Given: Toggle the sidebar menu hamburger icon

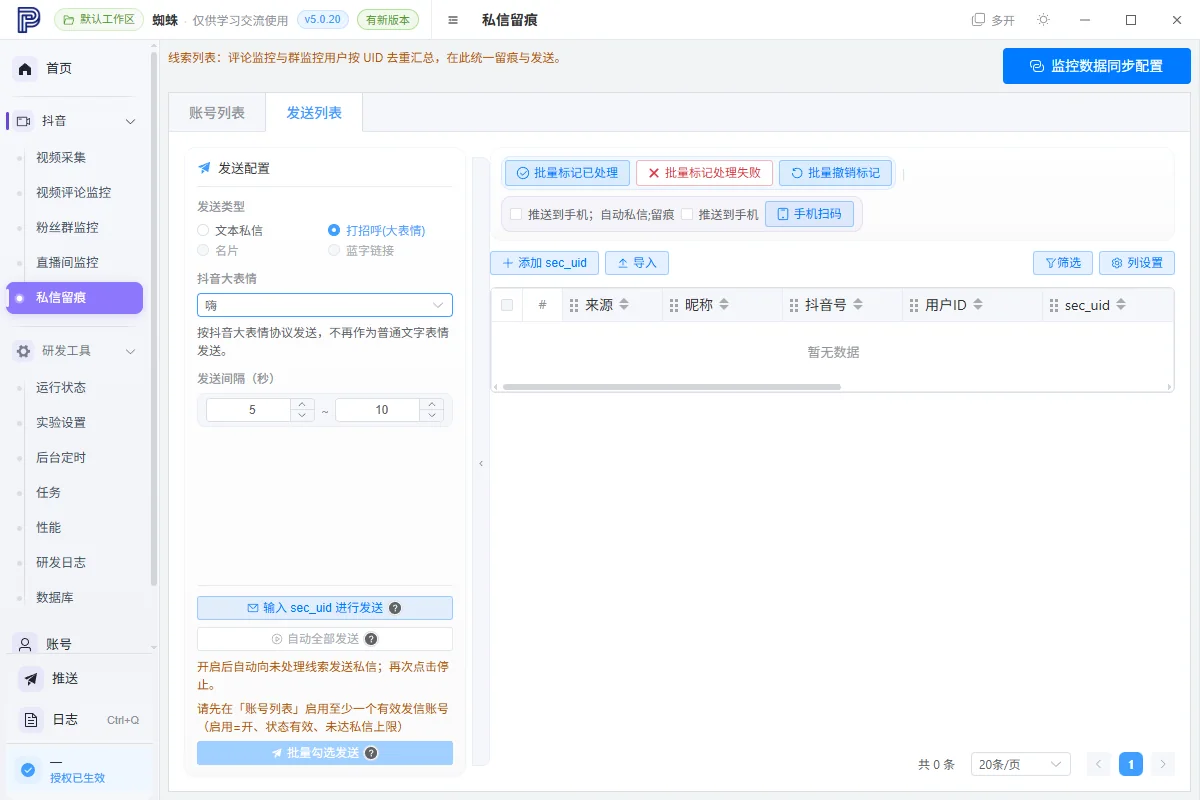Looking at the screenshot, I should pos(453,20).
